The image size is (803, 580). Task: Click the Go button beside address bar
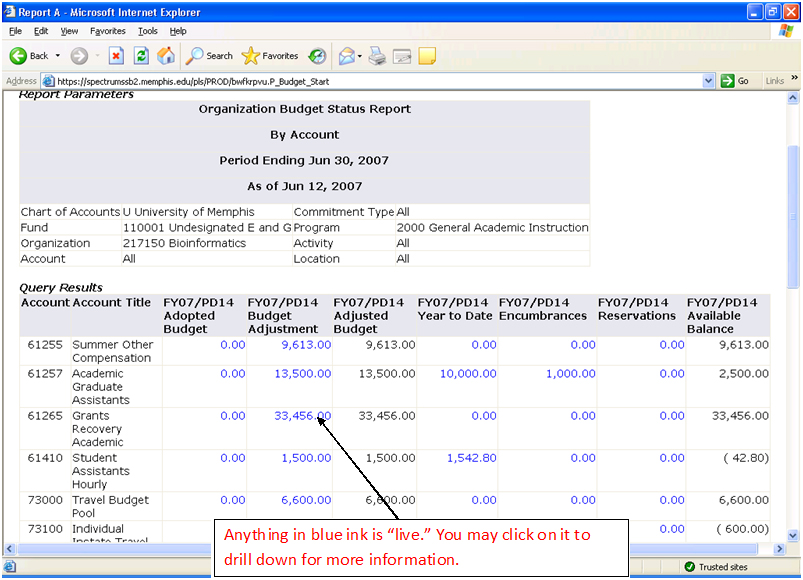click(735, 81)
